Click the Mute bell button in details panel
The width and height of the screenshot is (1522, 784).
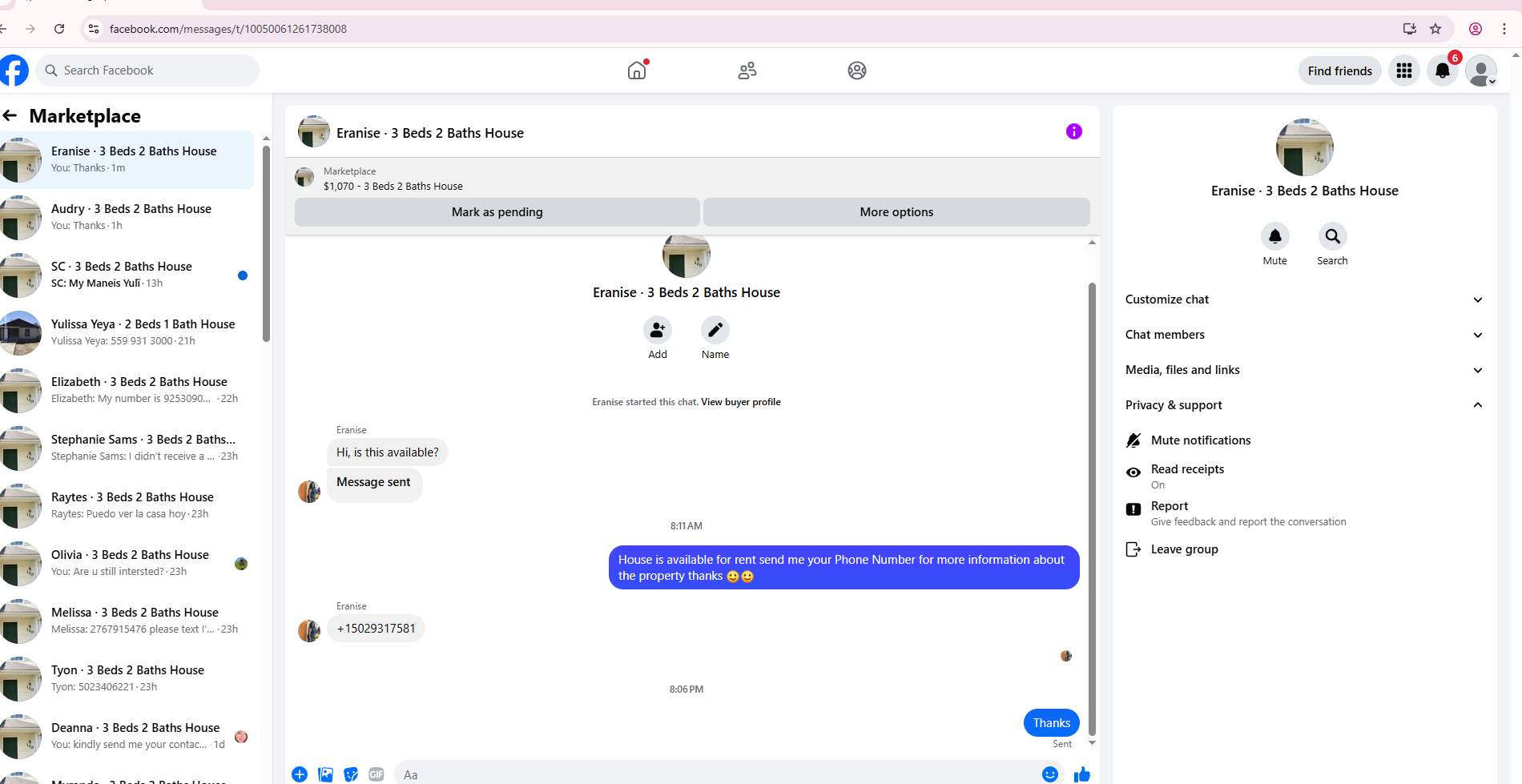[x=1275, y=236]
